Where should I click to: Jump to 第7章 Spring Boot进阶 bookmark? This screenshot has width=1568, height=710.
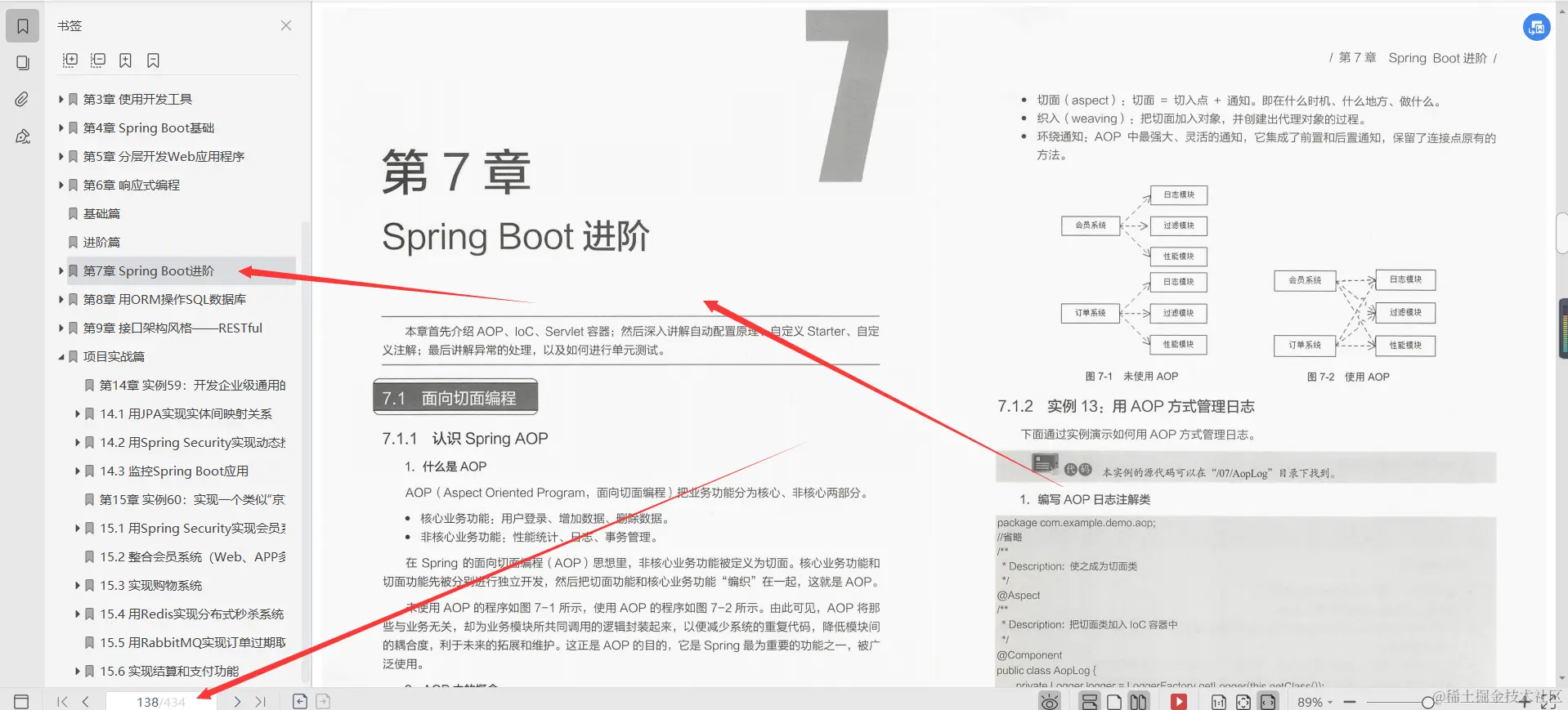[149, 270]
